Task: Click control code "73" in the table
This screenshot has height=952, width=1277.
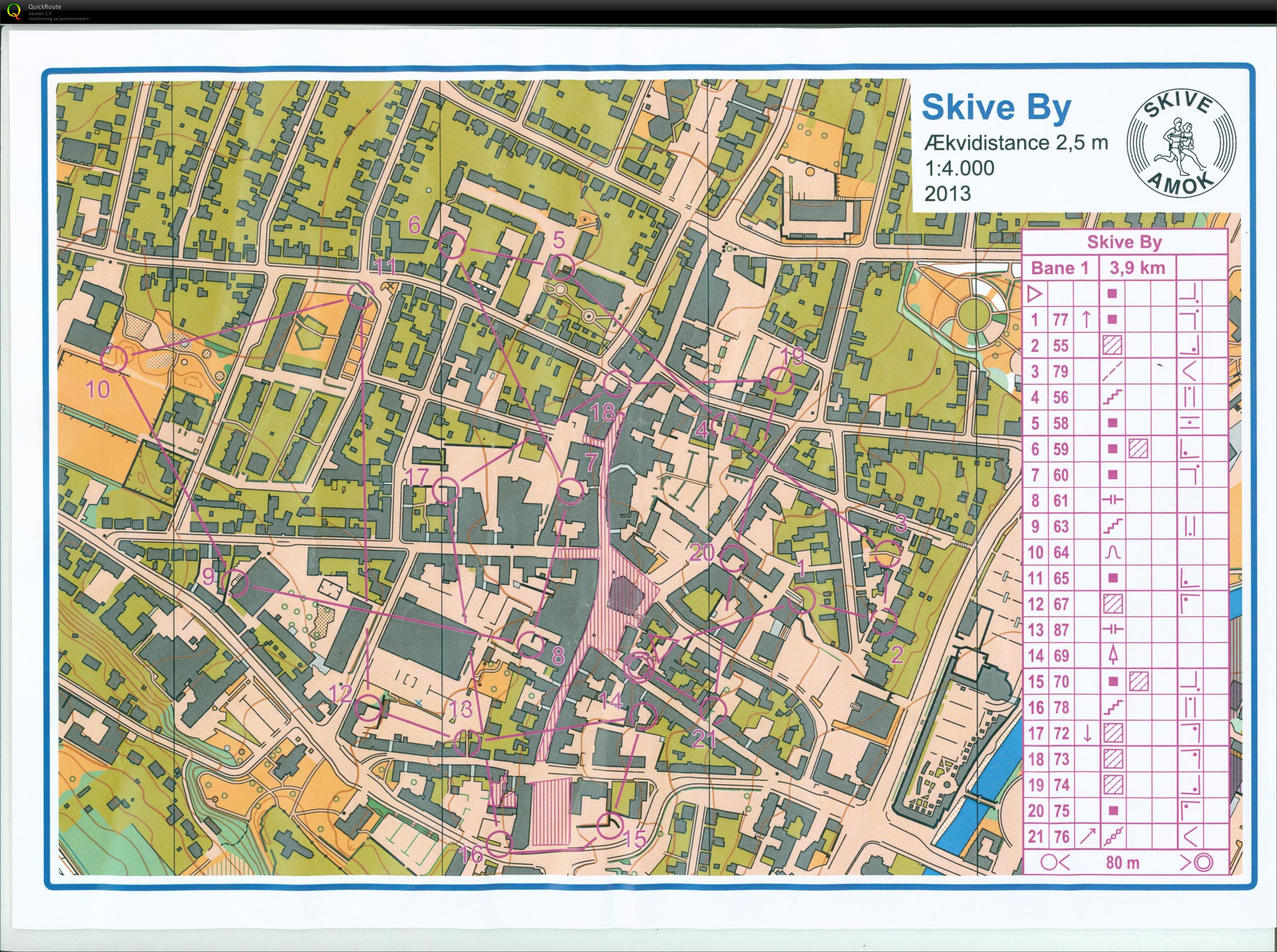Action: pos(1060,759)
